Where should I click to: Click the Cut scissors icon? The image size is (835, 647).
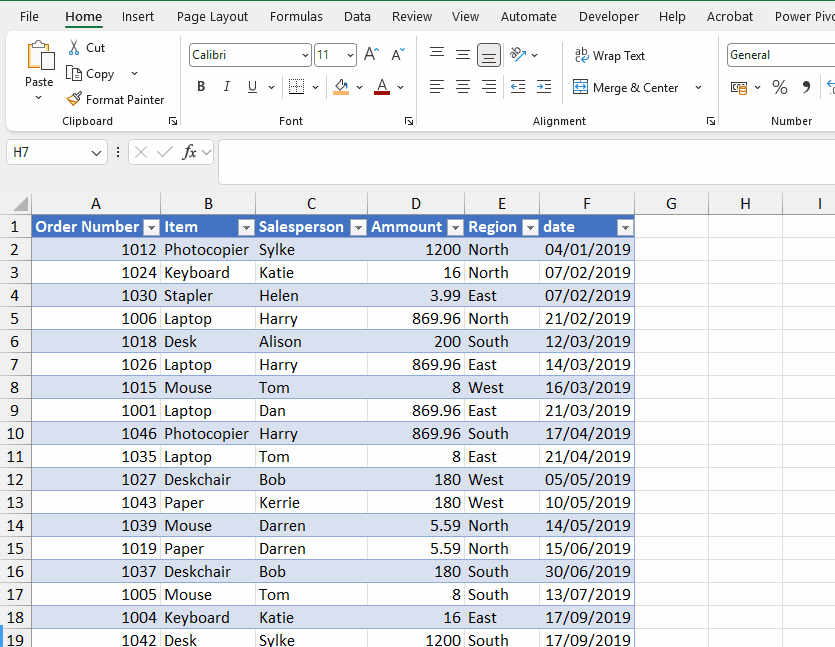tap(72, 47)
